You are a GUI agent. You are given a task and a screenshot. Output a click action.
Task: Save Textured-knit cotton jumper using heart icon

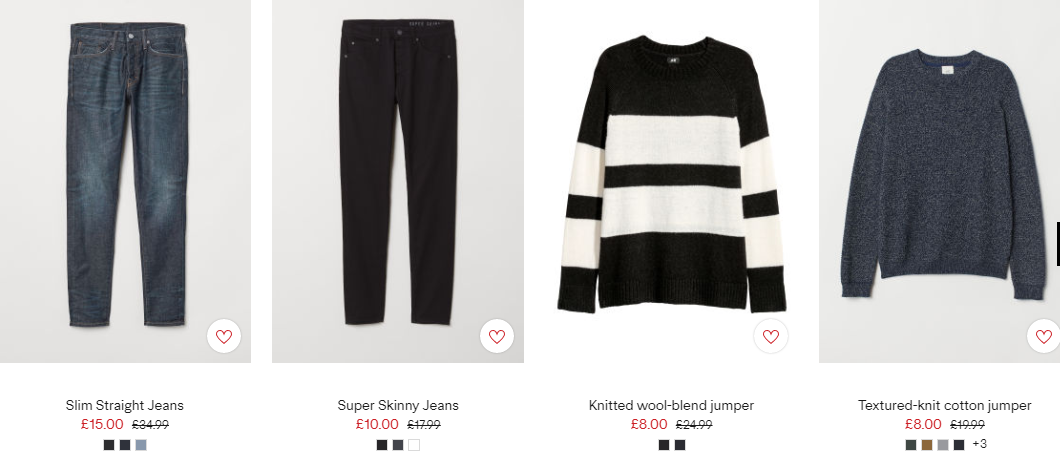tap(1043, 336)
